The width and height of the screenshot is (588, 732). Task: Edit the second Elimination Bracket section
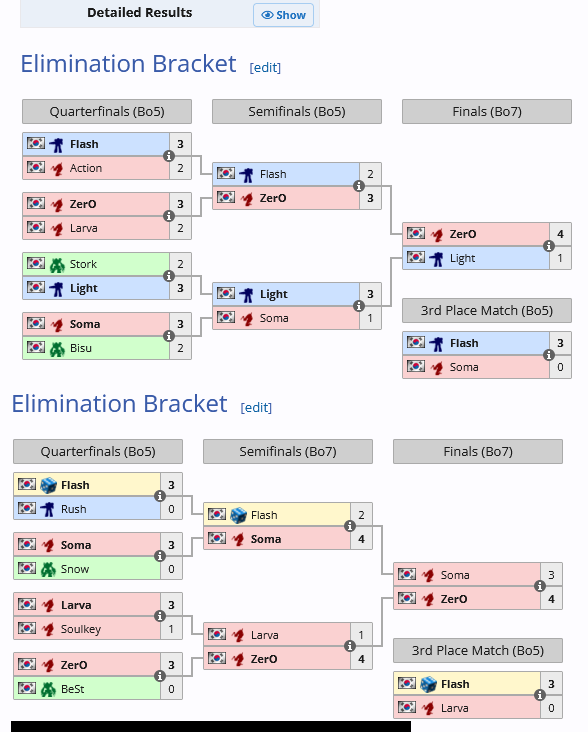click(x=256, y=408)
